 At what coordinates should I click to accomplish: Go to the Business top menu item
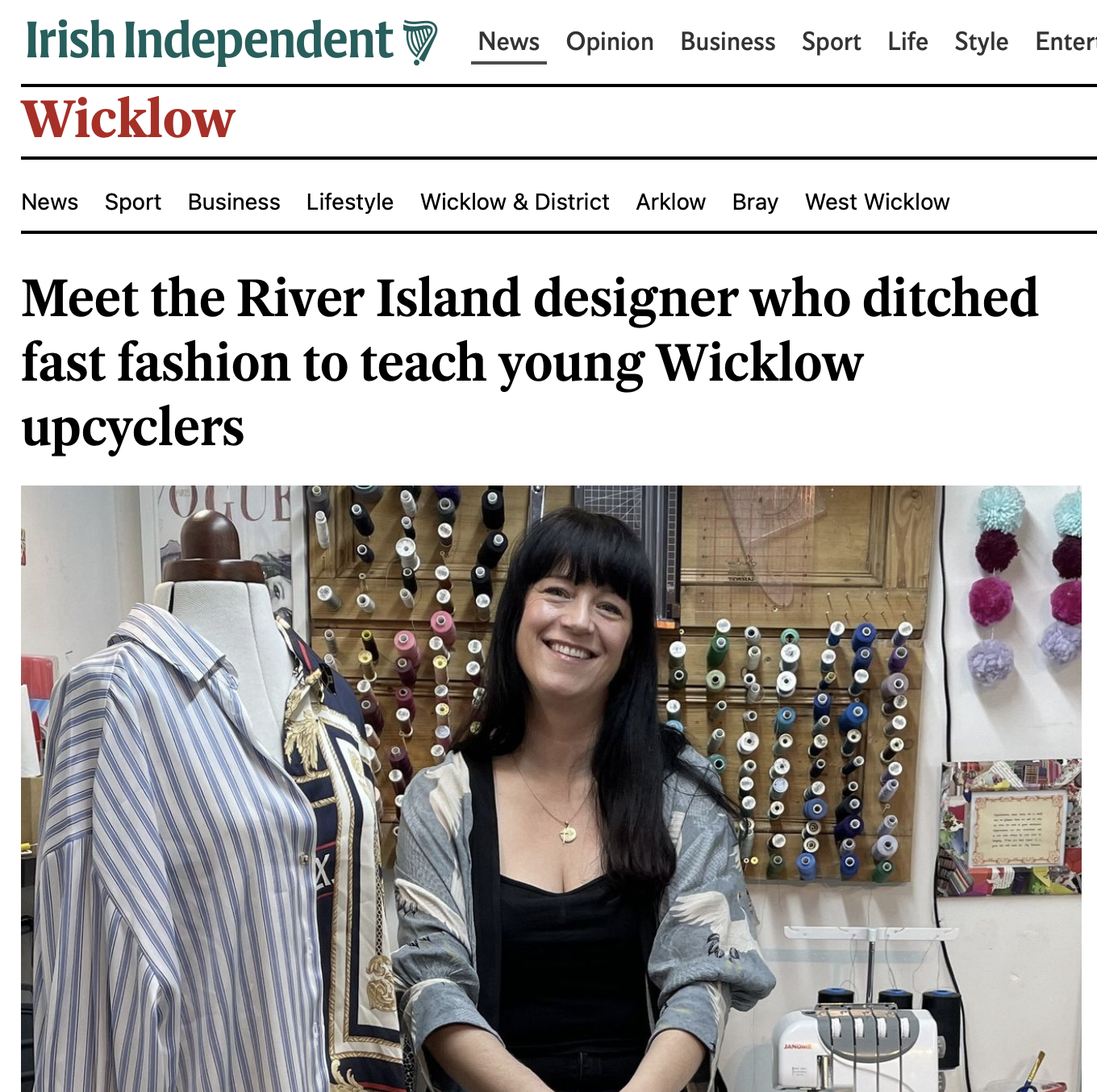tap(728, 41)
